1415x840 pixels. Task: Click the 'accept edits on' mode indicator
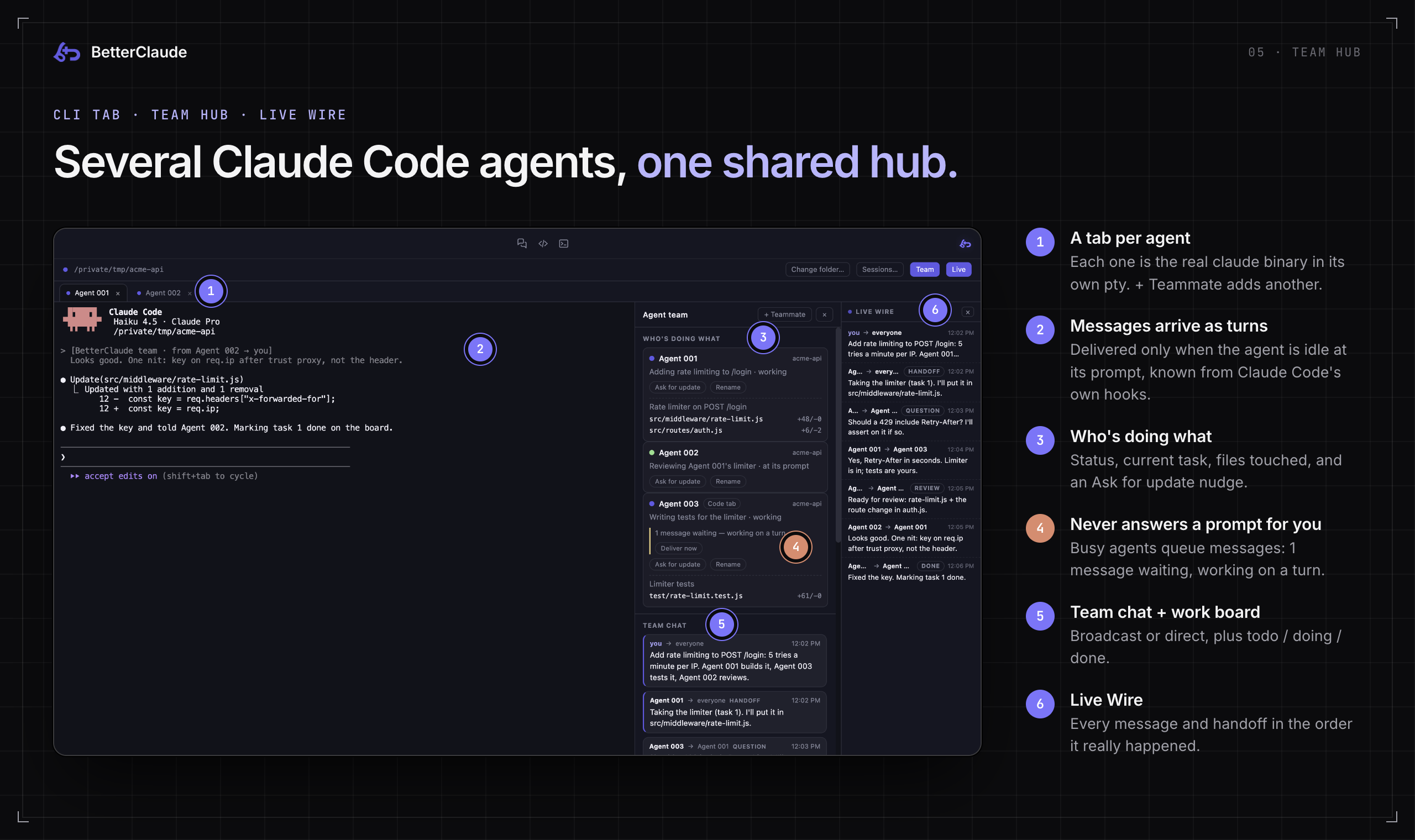[x=120, y=476]
